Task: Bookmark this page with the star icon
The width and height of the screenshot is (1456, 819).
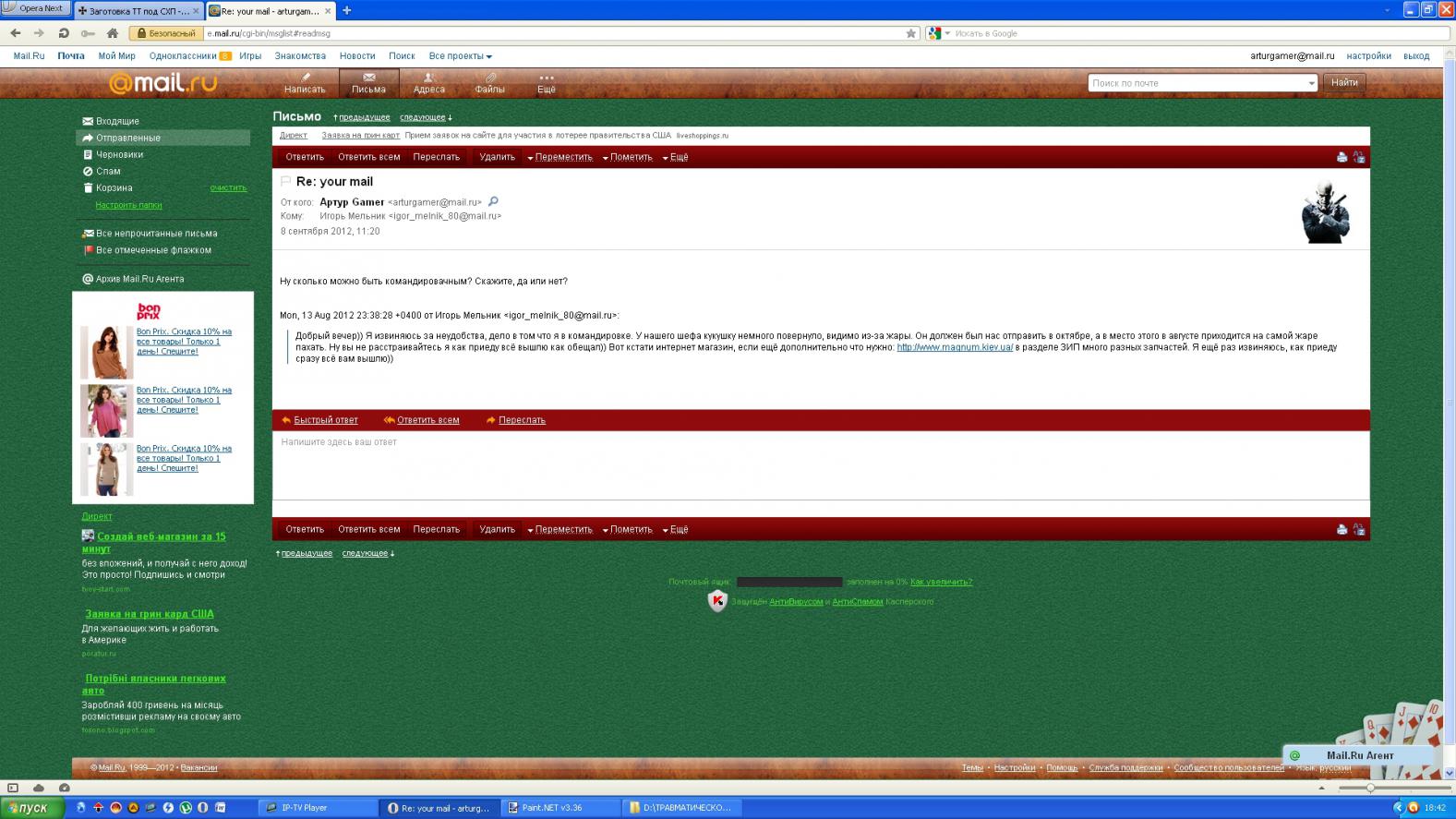Action: (911, 33)
